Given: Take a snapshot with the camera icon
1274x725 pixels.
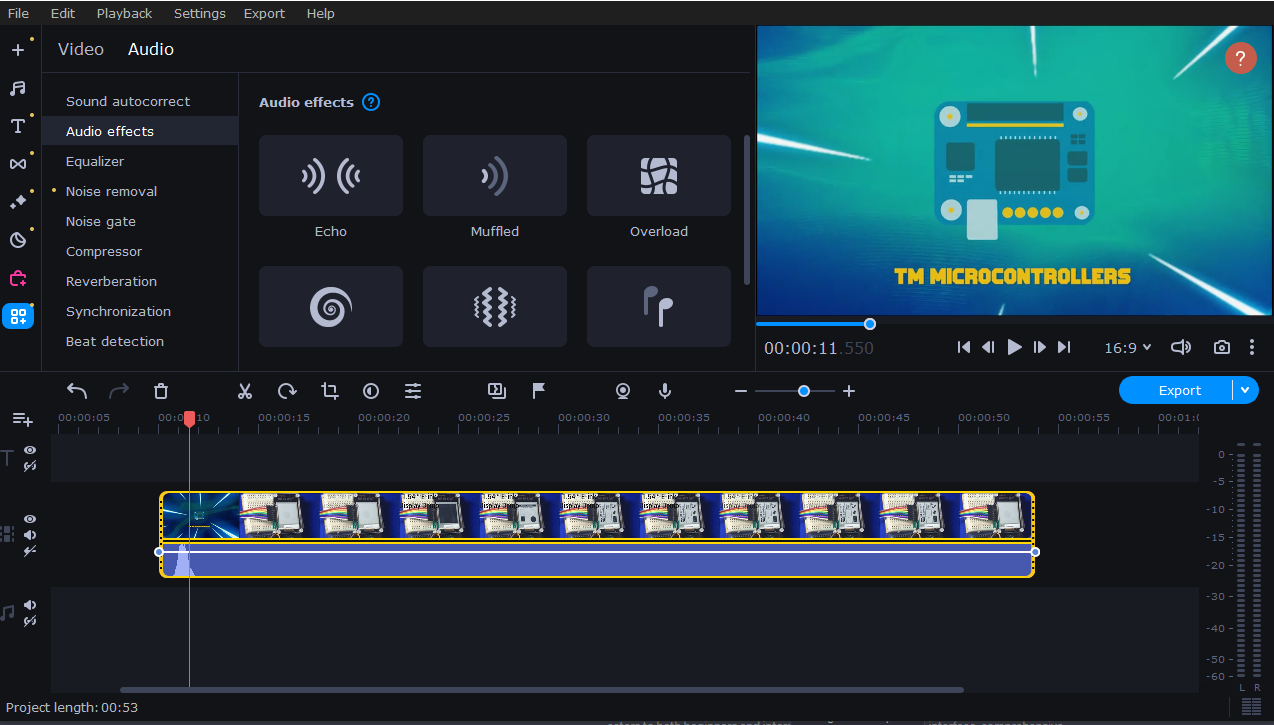Looking at the screenshot, I should [x=1221, y=347].
